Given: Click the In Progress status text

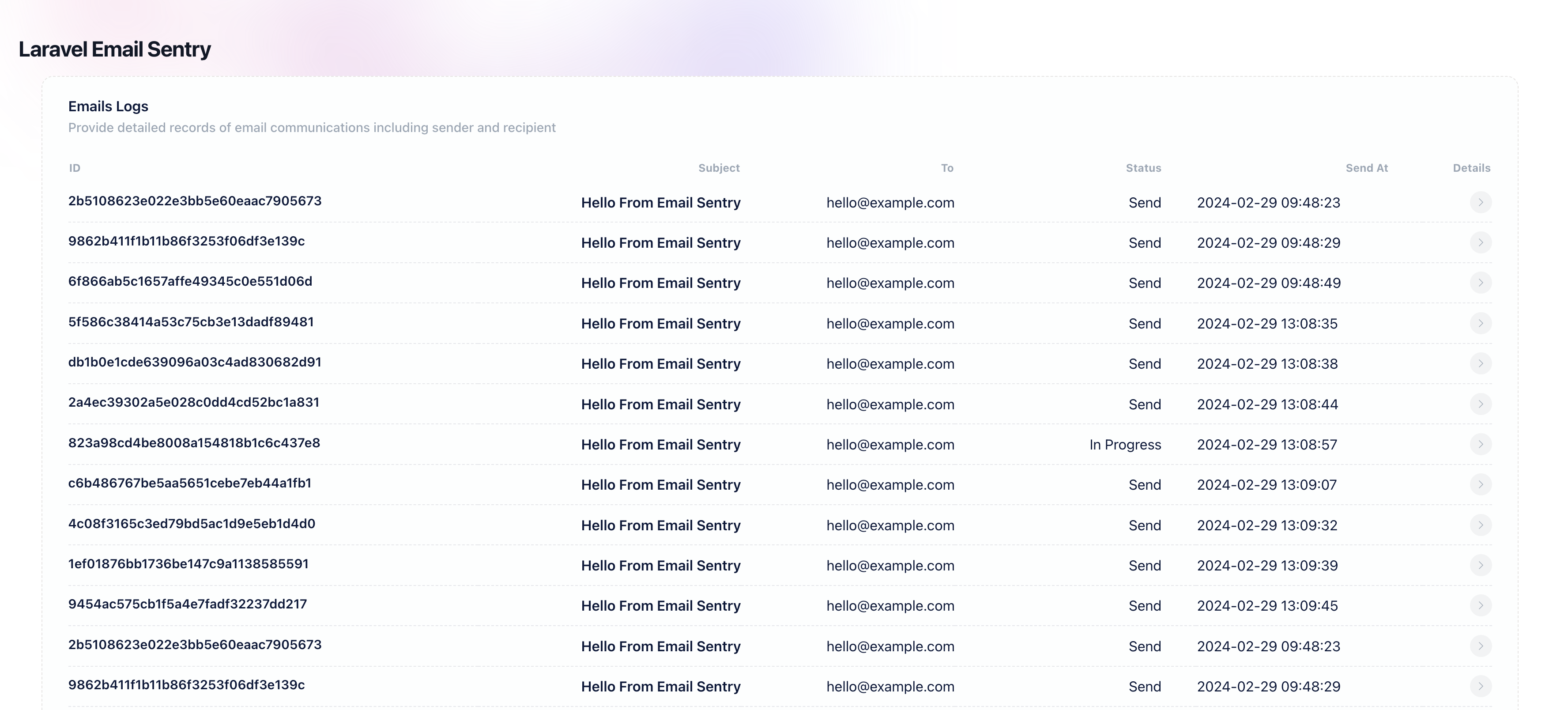Looking at the screenshot, I should pos(1125,445).
